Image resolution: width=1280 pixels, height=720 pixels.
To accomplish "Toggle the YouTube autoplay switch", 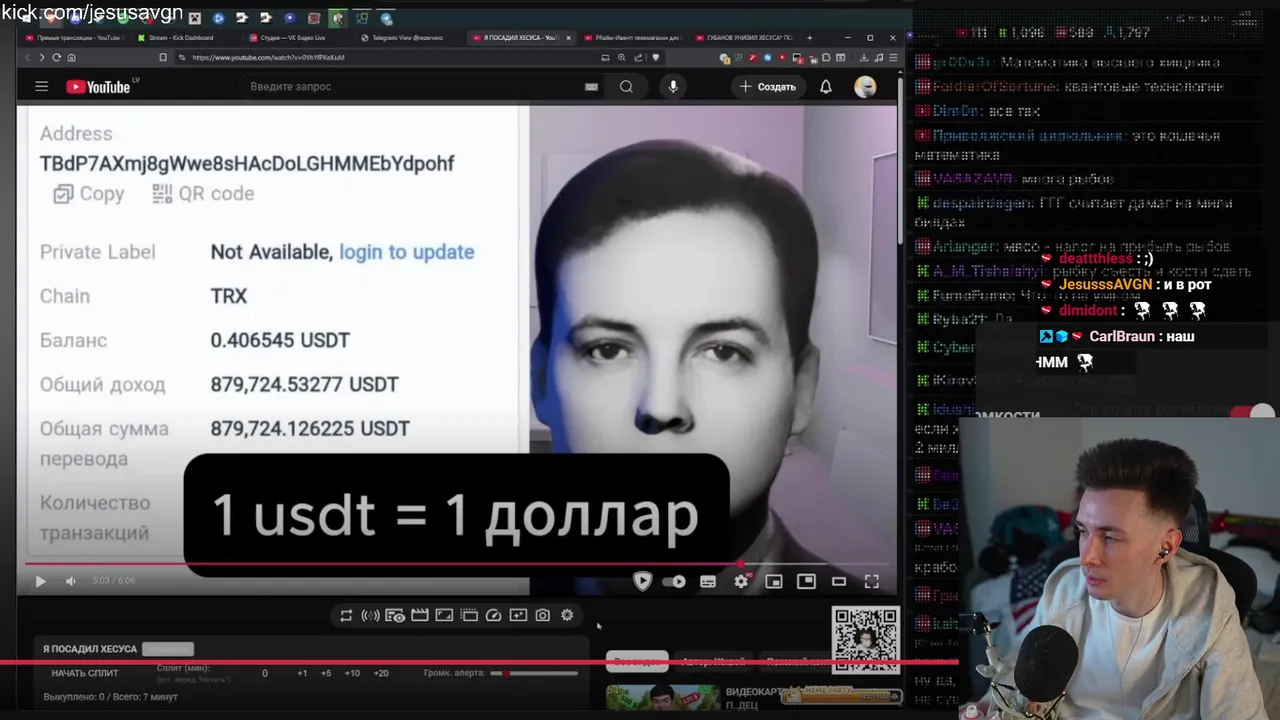I will 675,581.
